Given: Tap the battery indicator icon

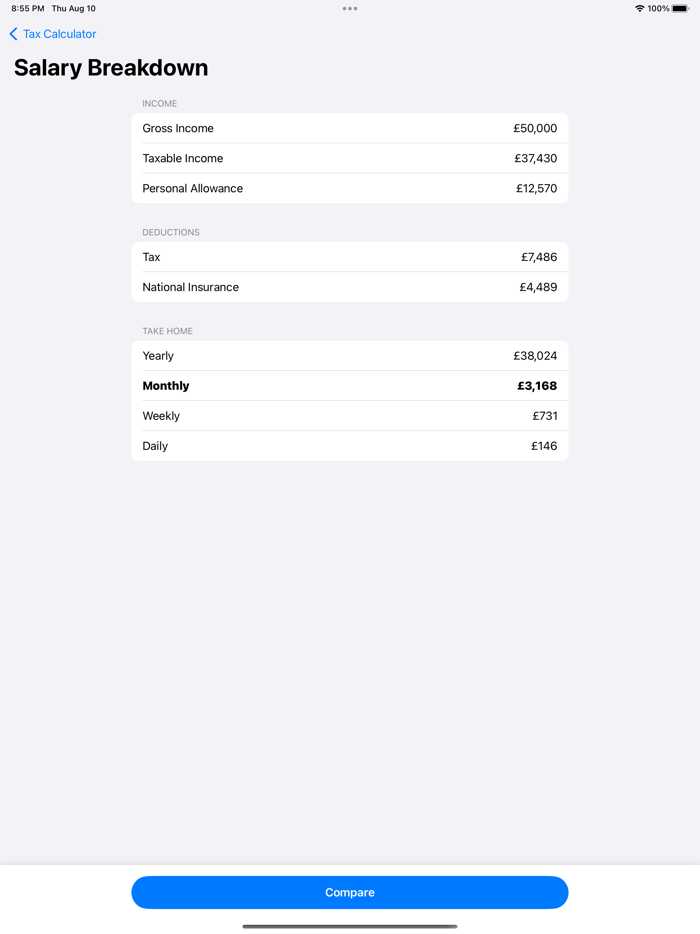Looking at the screenshot, I should (x=682, y=8).
